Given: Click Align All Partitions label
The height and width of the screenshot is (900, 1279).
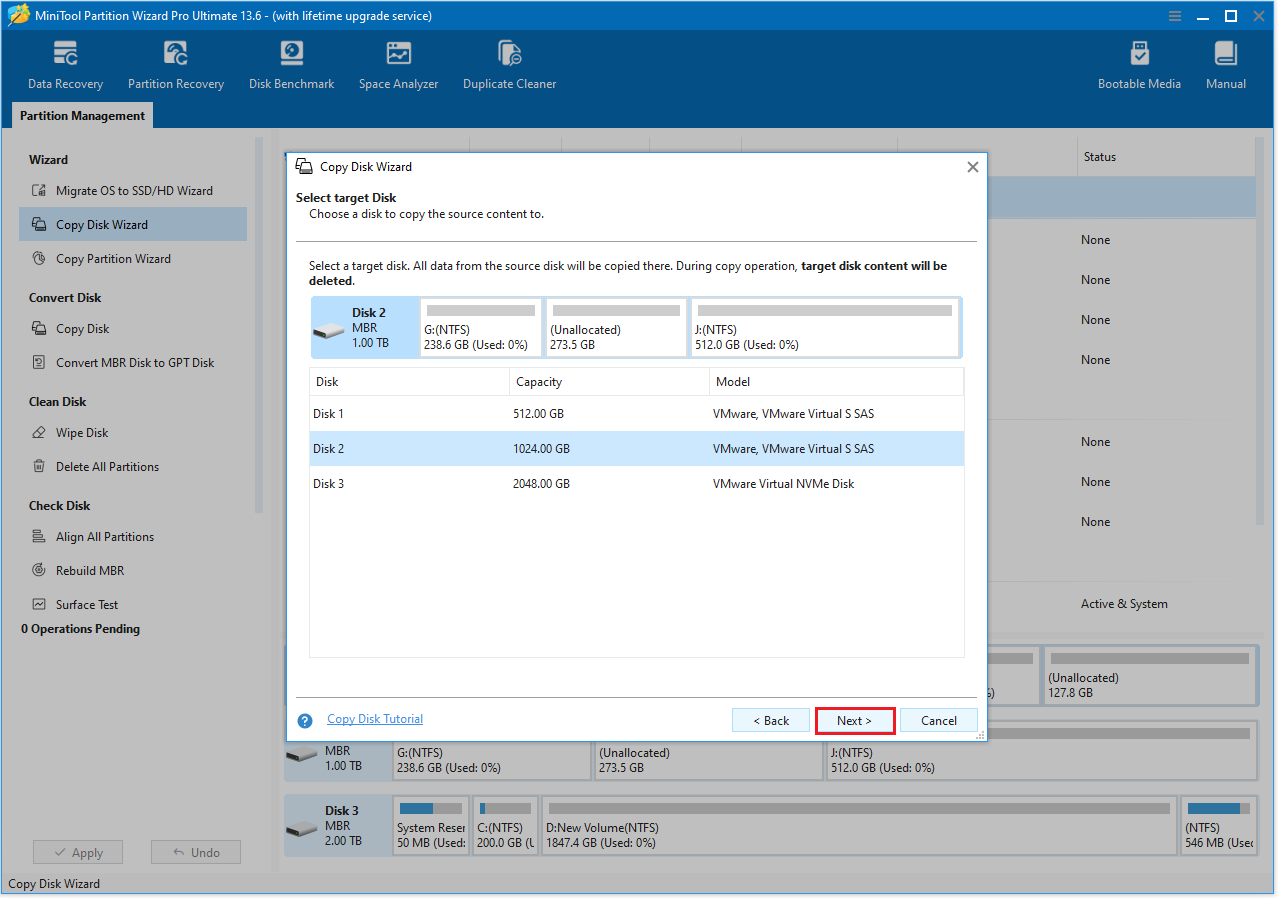Looking at the screenshot, I should 105,537.
